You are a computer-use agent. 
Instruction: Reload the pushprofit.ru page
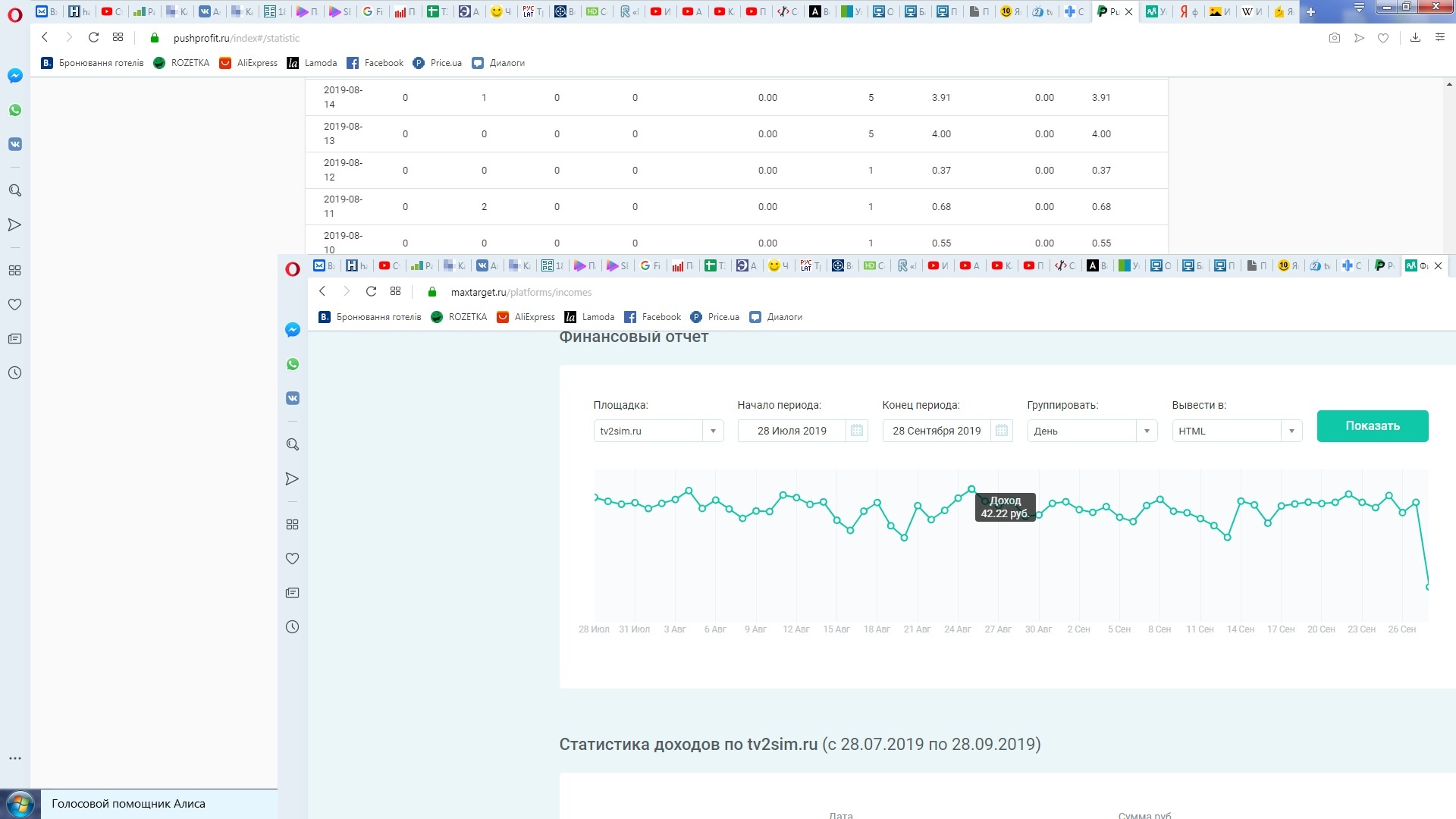coord(93,38)
